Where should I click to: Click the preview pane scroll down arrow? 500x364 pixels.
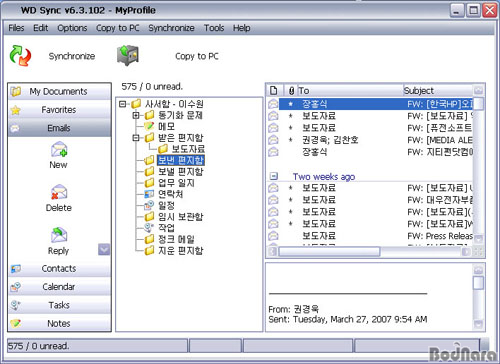coord(478,324)
